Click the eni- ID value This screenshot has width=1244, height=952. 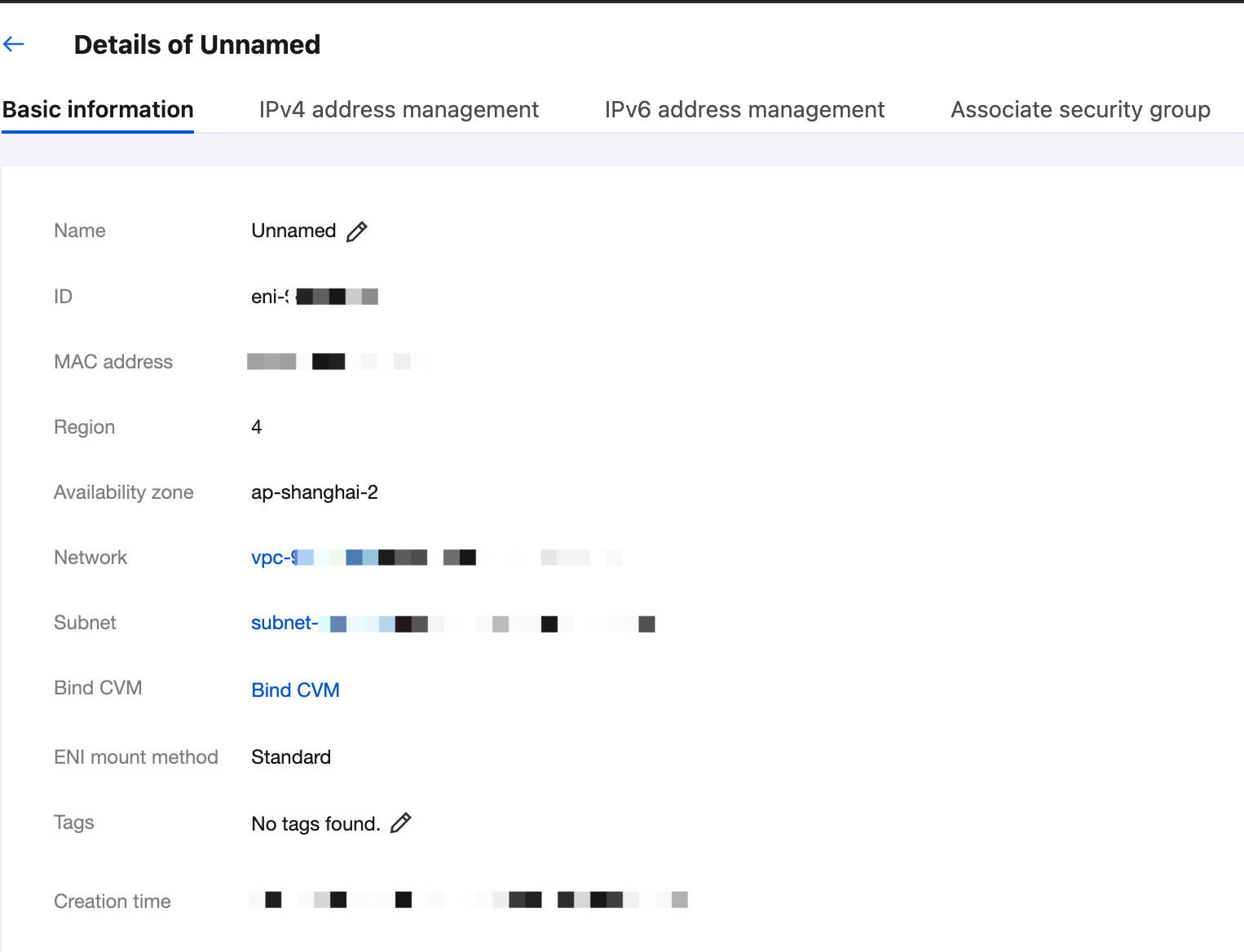tap(314, 297)
